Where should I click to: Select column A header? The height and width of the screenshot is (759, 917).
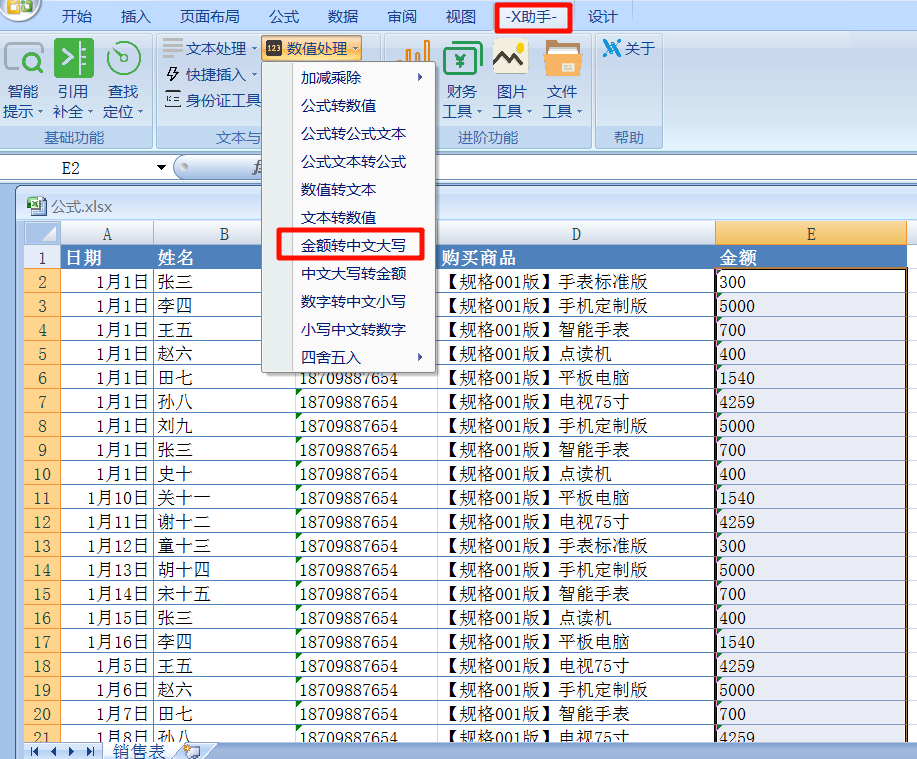point(107,234)
